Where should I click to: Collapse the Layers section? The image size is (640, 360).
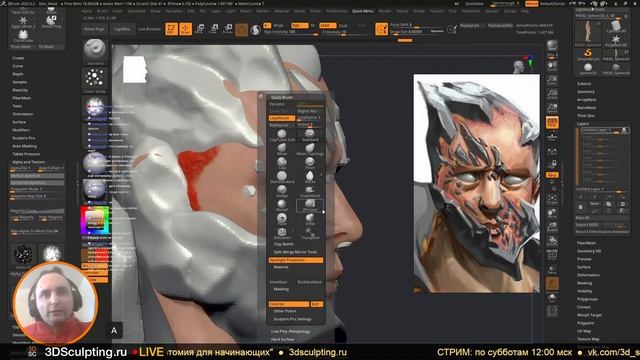tap(582, 124)
